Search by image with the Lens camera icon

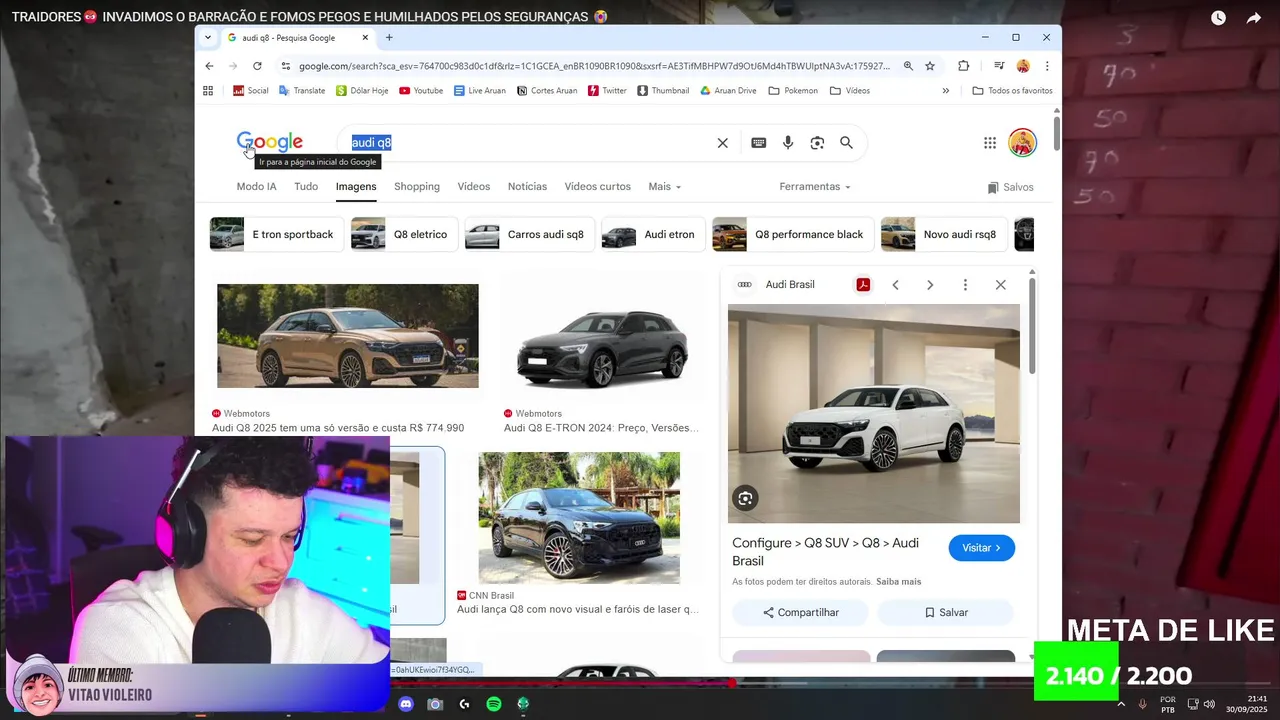coord(817,143)
